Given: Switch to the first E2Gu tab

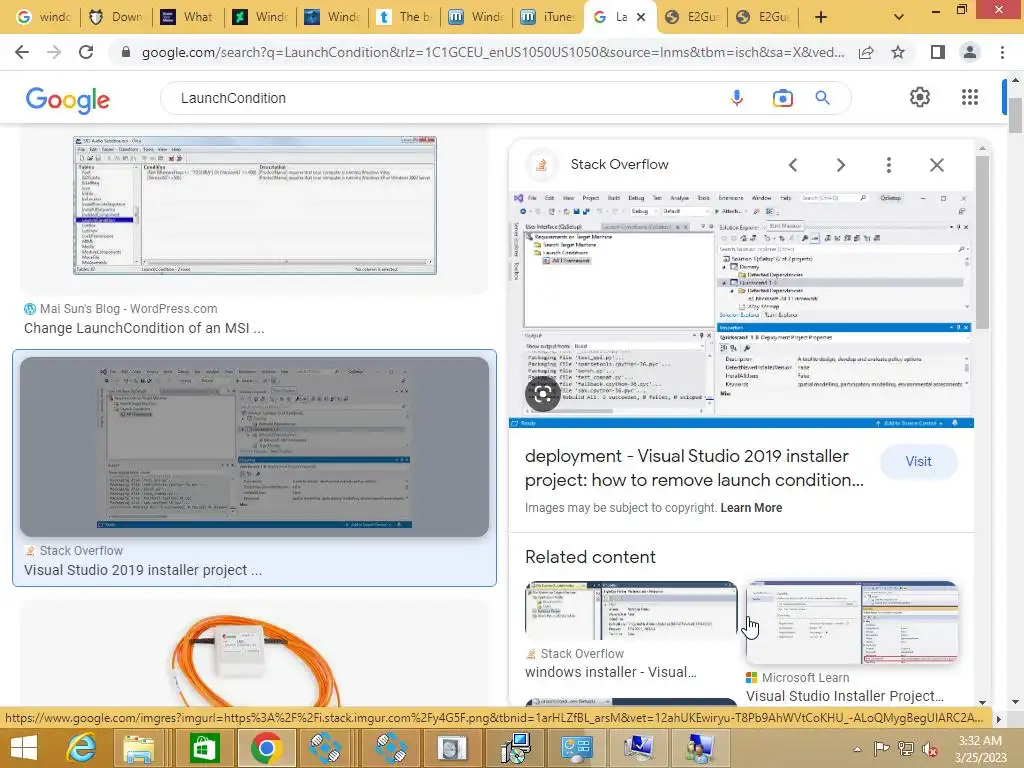Looking at the screenshot, I should coord(692,17).
